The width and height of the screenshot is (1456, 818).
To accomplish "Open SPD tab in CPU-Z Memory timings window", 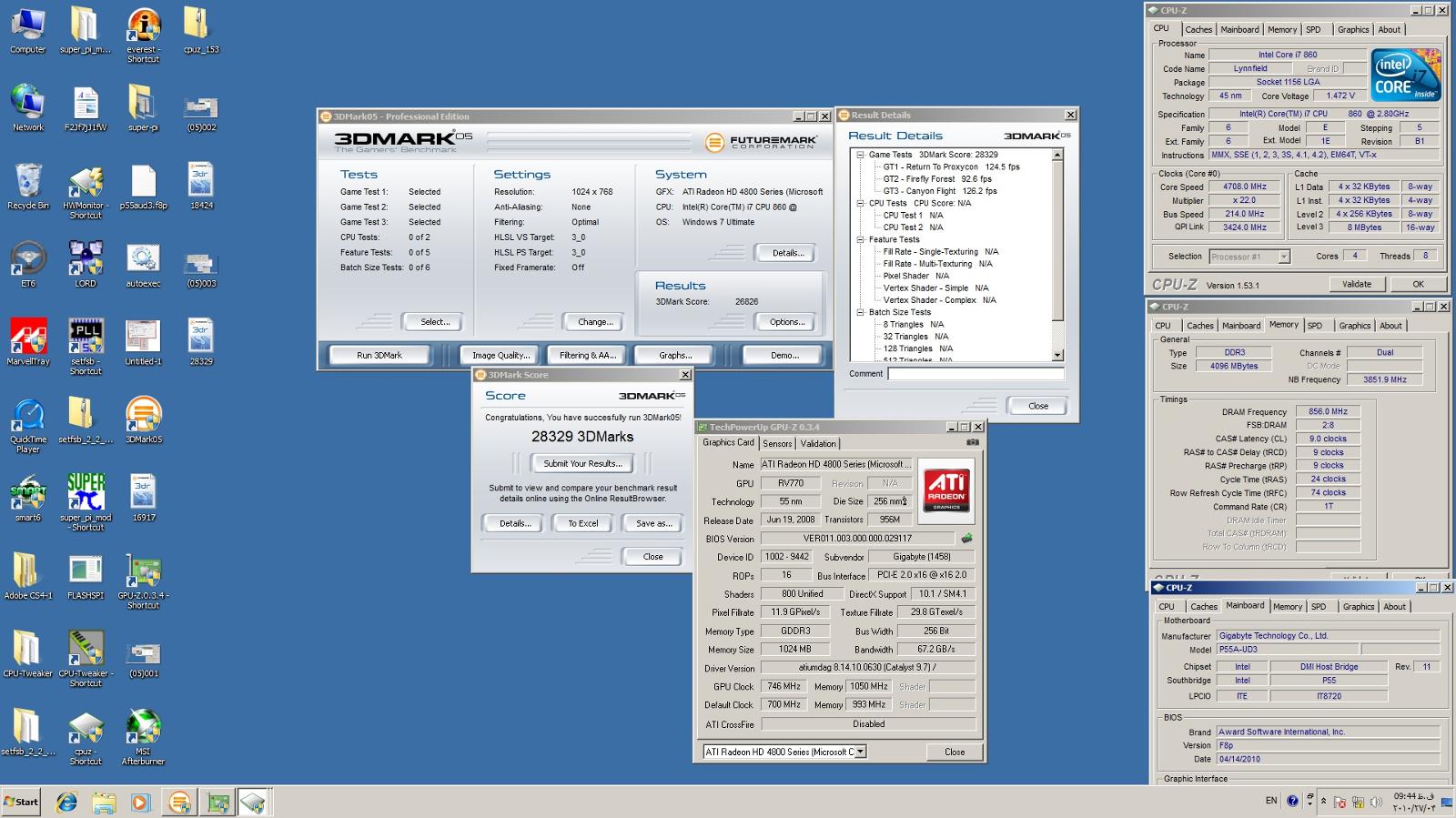I will (1315, 326).
